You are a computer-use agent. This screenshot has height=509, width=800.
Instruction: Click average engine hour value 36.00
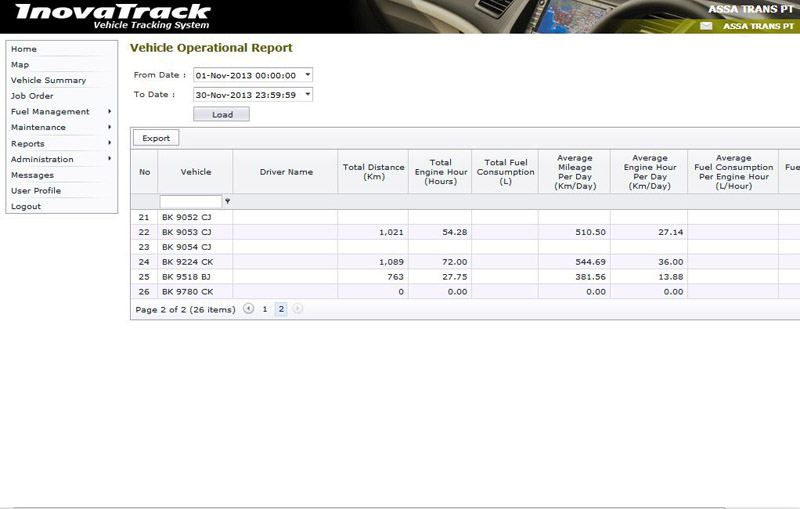click(670, 262)
